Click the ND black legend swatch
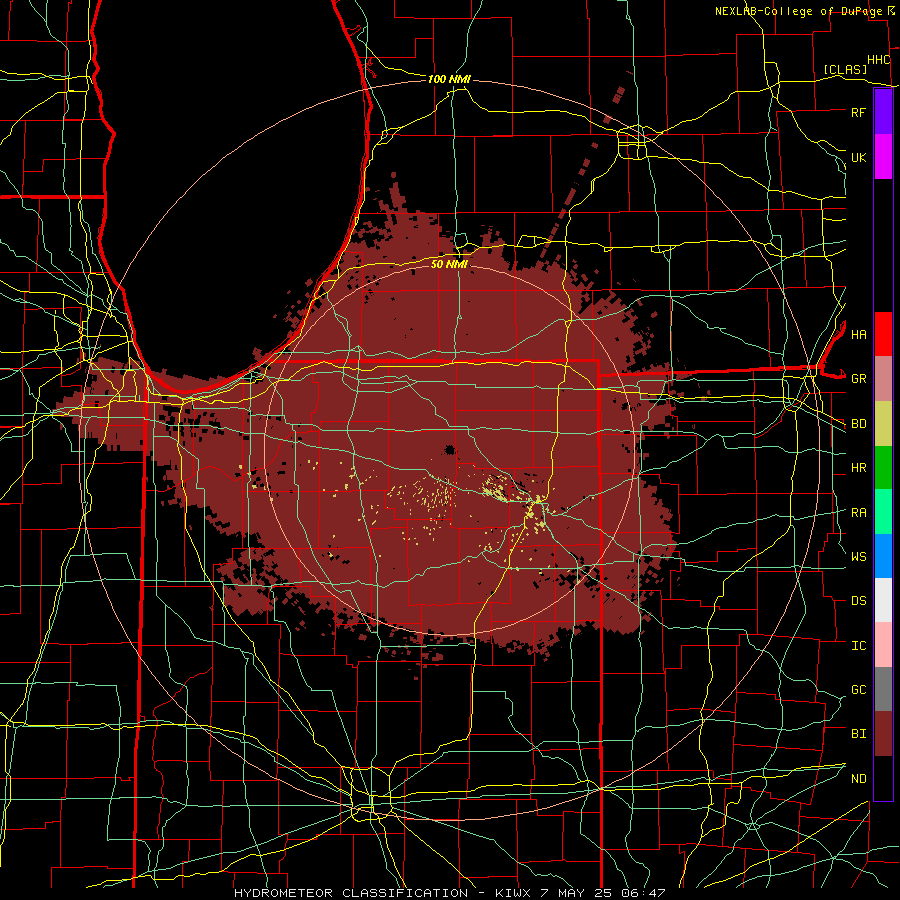 coord(883,778)
